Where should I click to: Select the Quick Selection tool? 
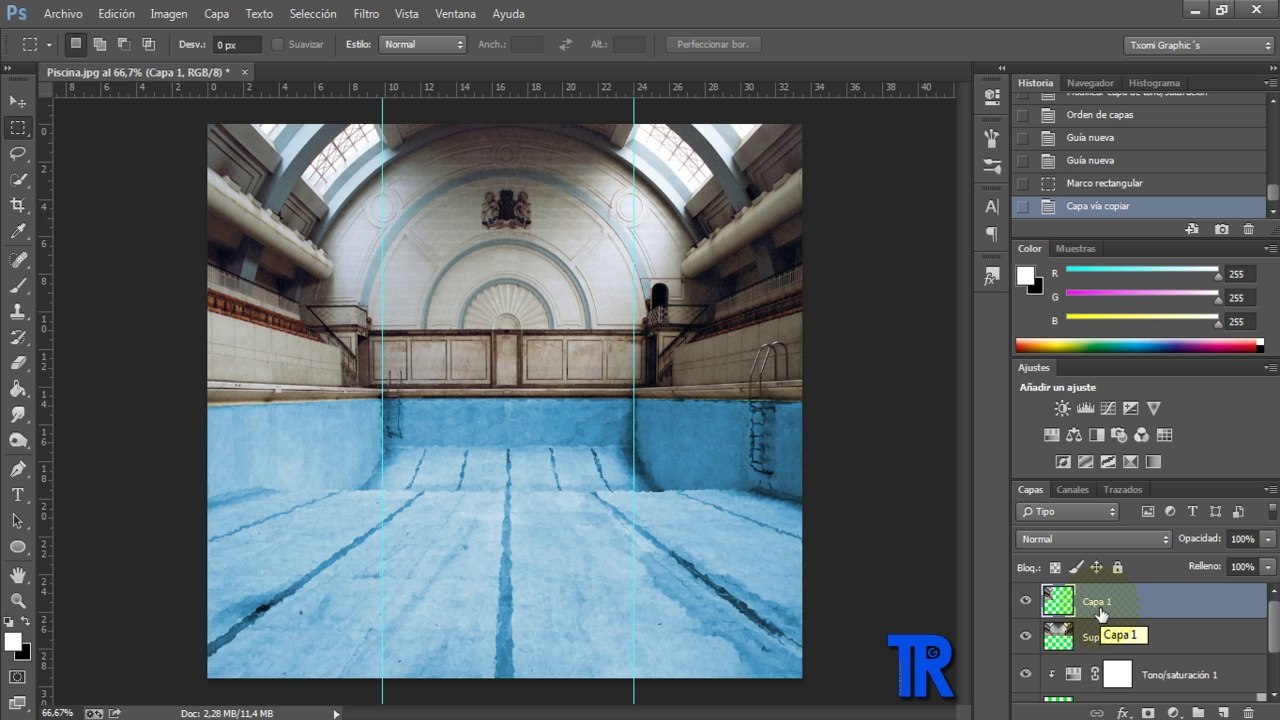[x=18, y=180]
